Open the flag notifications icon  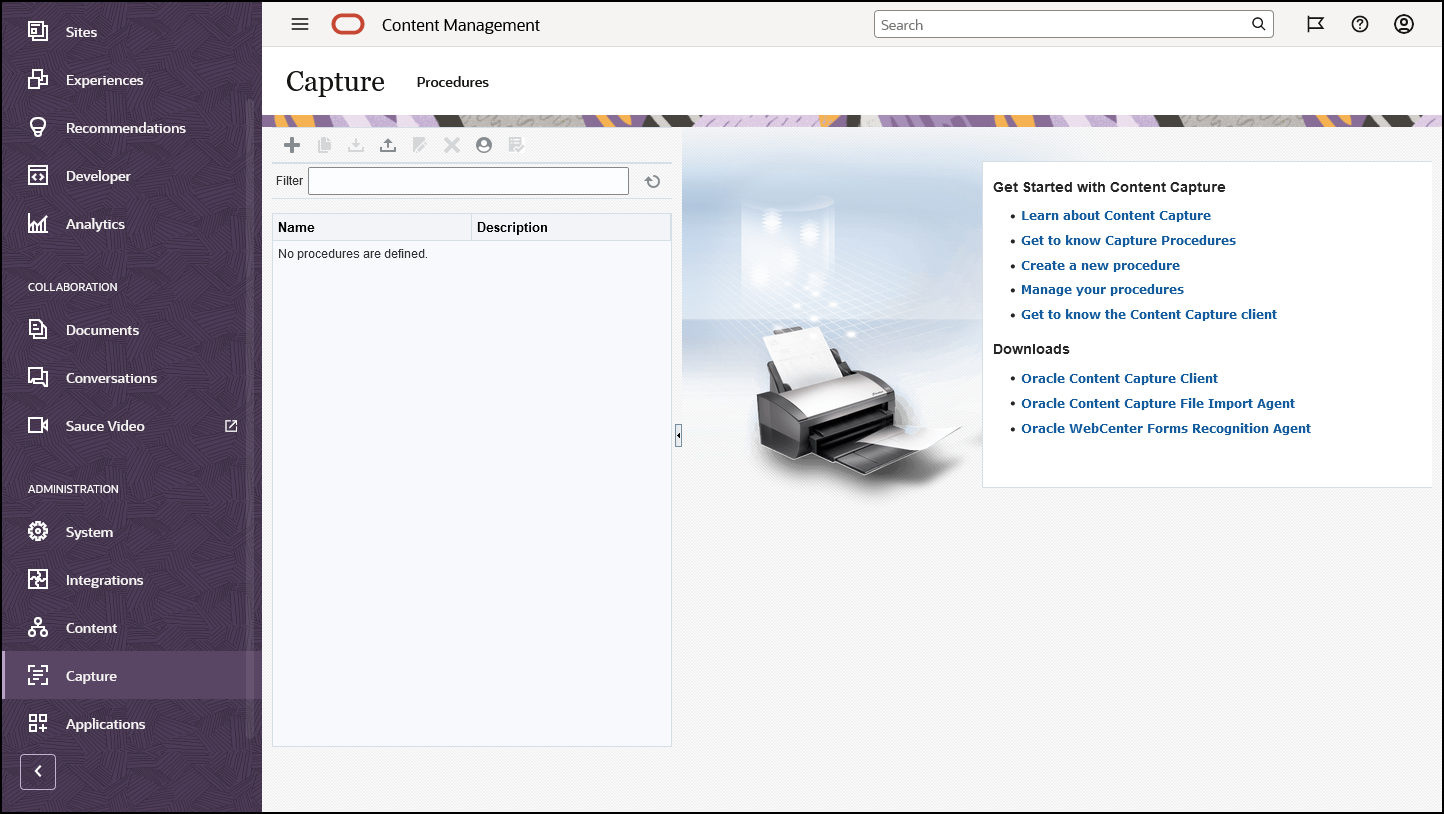pos(1316,24)
